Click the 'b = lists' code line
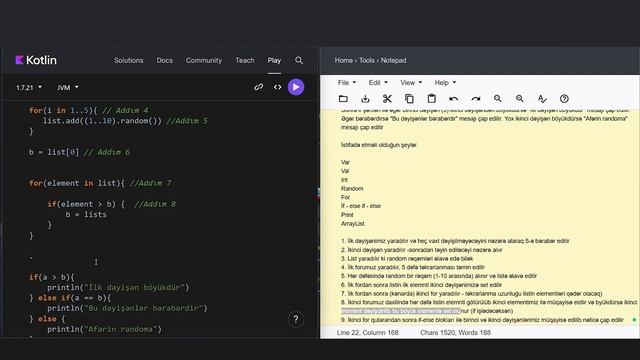This screenshot has width=640, height=360. coord(86,214)
